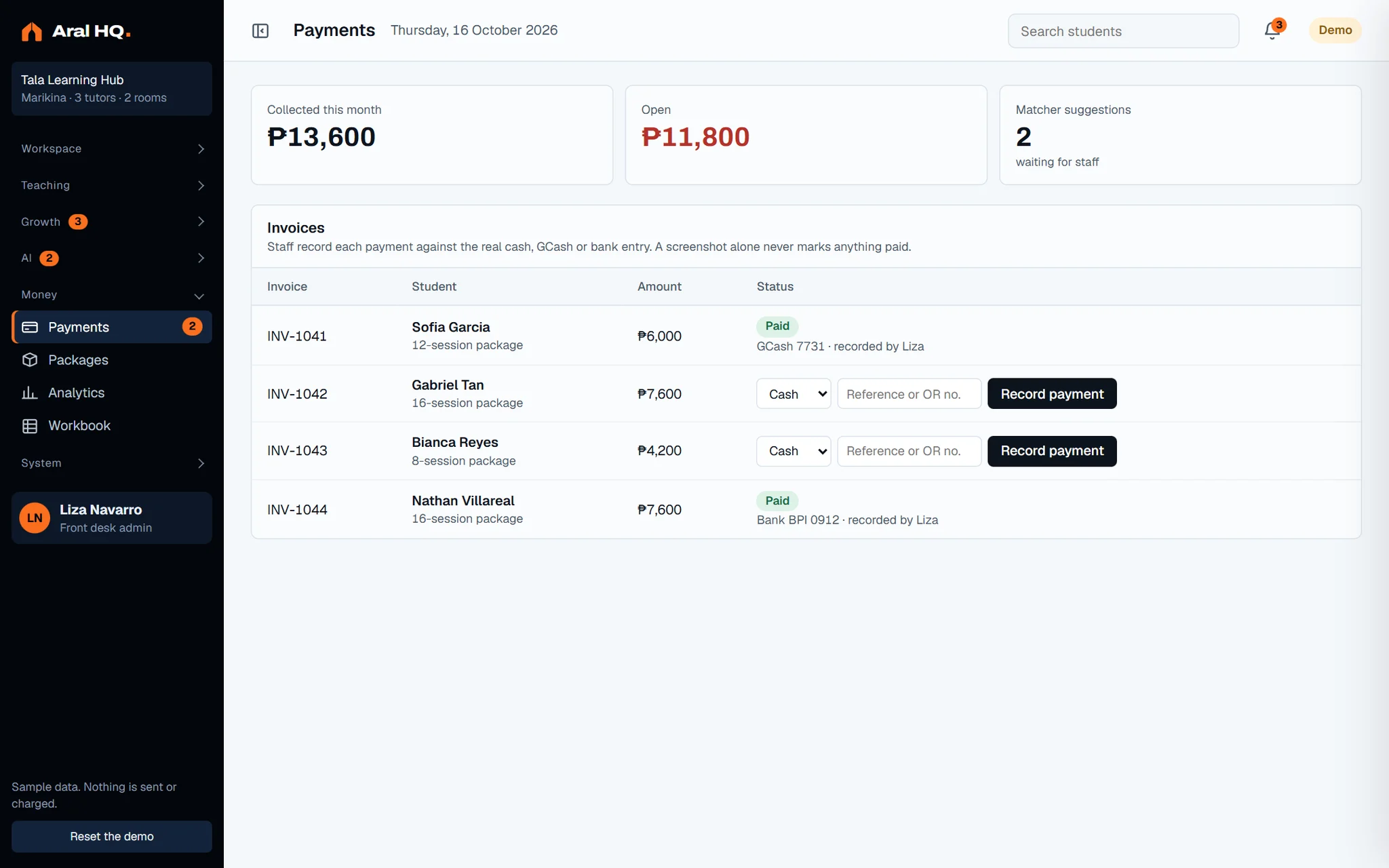Click student name Sofia Garcia

tap(451, 327)
